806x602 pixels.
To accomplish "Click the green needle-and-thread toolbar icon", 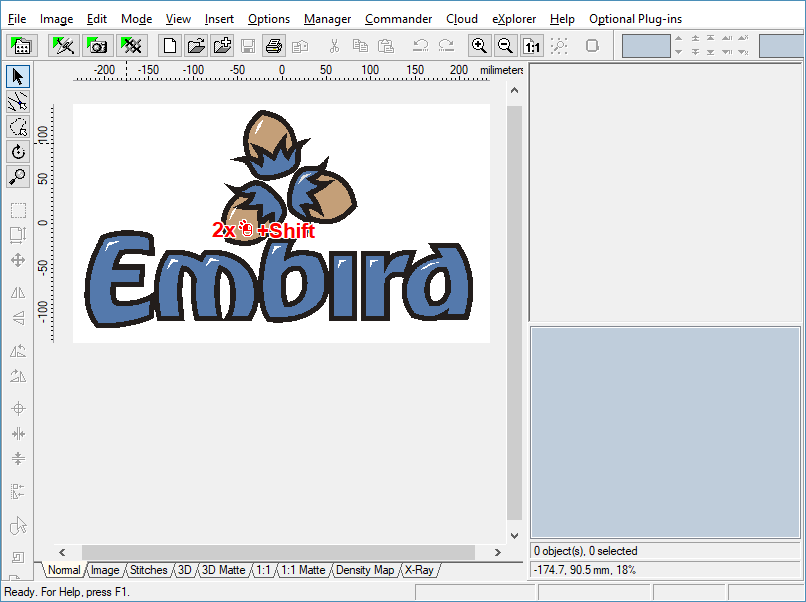I will 64,46.
